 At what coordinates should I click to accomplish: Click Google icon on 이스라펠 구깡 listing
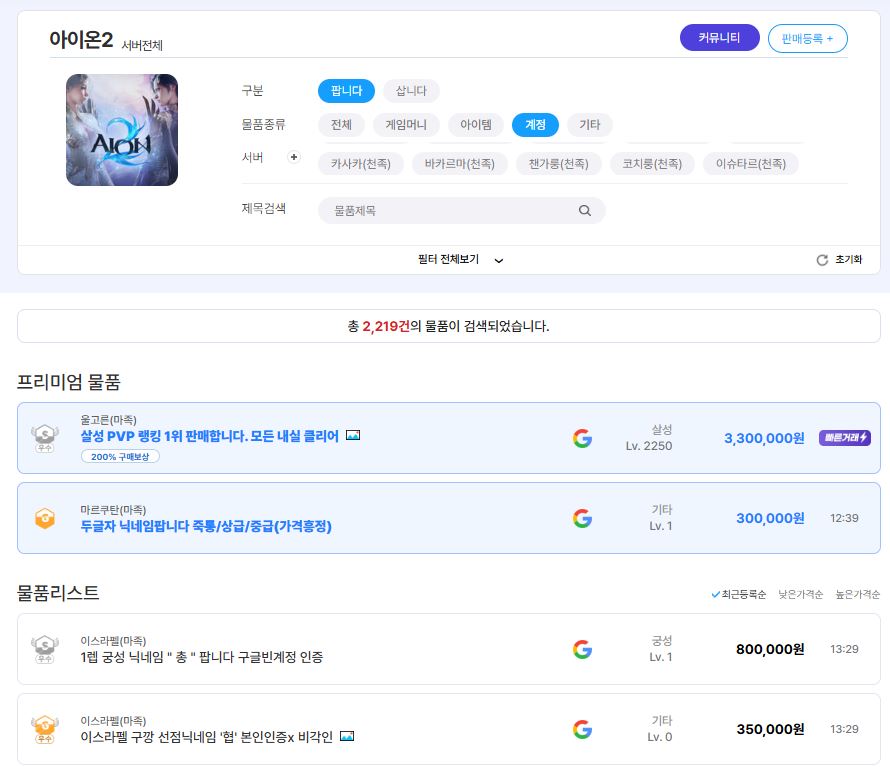click(x=582, y=729)
